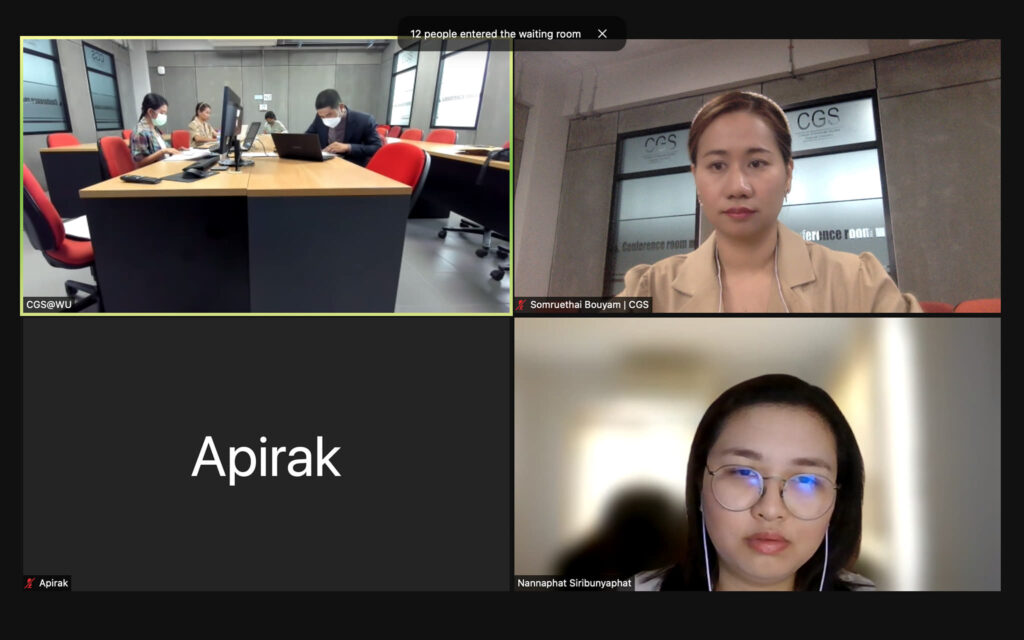Click the muted microphone icon next to Apirak
This screenshot has width=1024, height=640.
click(x=30, y=583)
